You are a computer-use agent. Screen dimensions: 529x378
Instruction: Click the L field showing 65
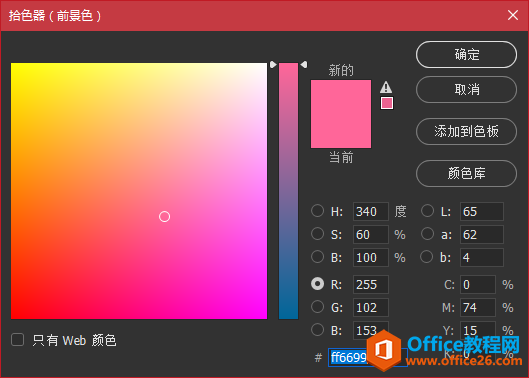[x=482, y=211]
